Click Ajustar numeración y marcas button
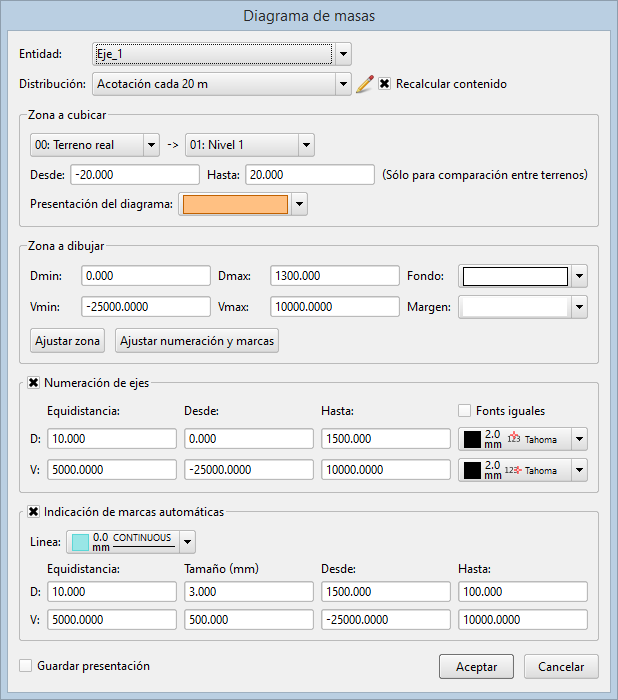Viewport: 618px width, 700px height. (x=197, y=341)
